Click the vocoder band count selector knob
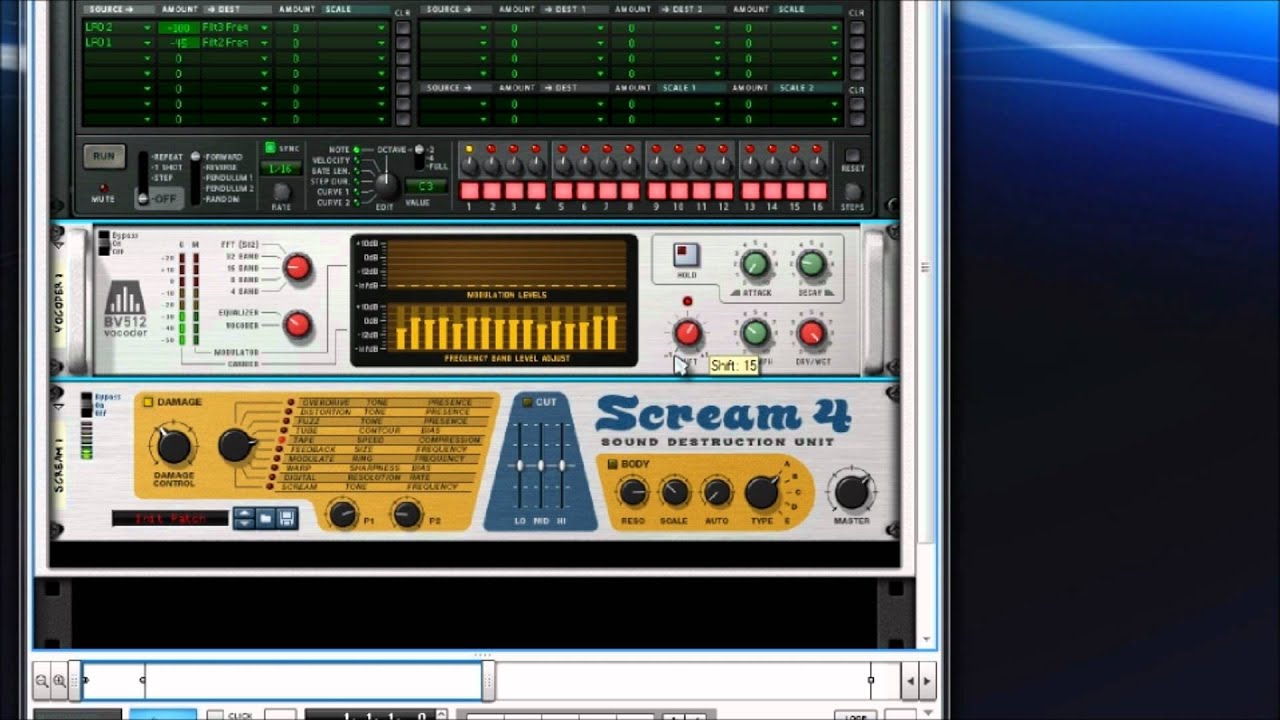 pyautogui.click(x=297, y=267)
